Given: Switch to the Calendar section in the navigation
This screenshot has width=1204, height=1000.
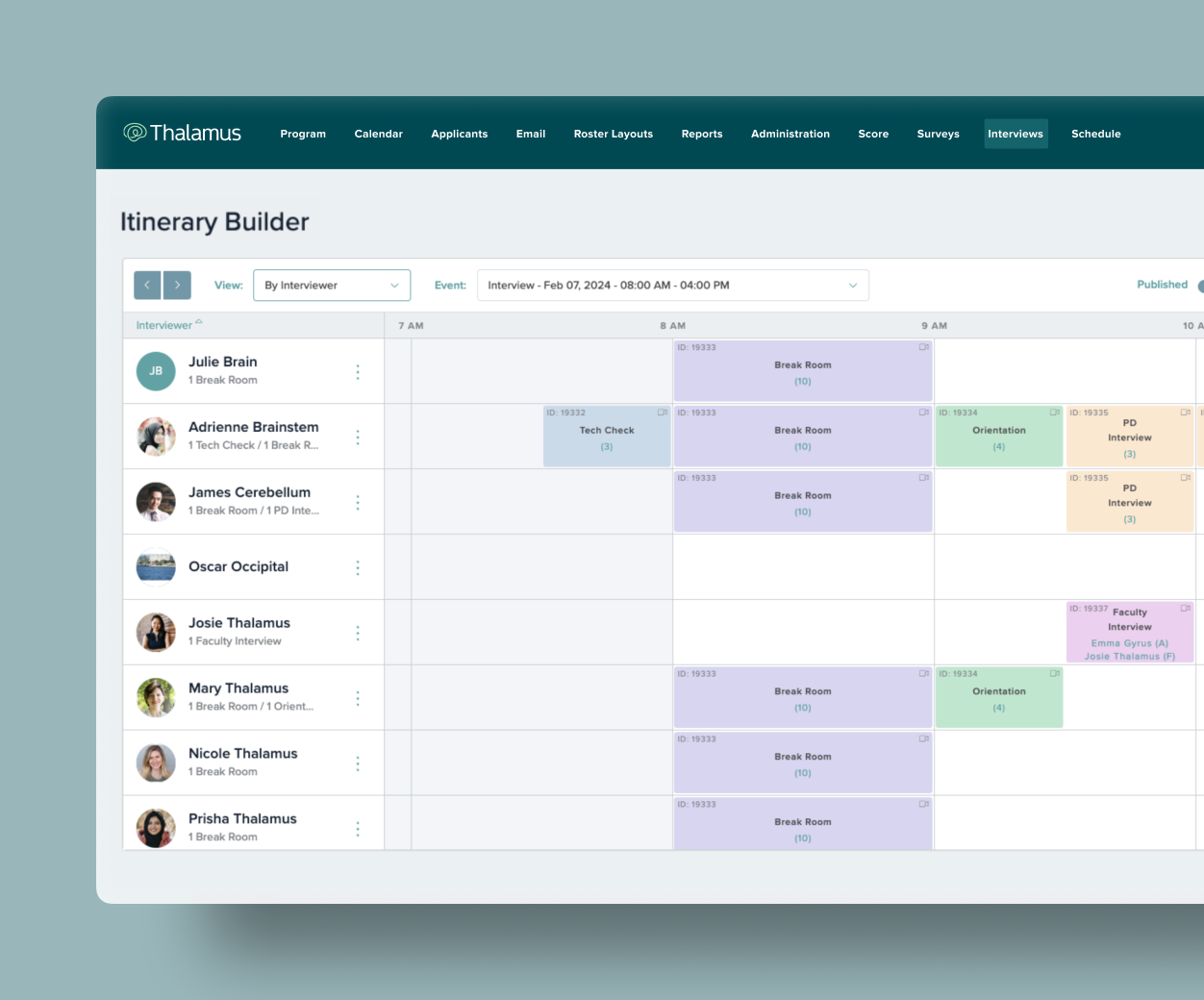Looking at the screenshot, I should (x=378, y=134).
